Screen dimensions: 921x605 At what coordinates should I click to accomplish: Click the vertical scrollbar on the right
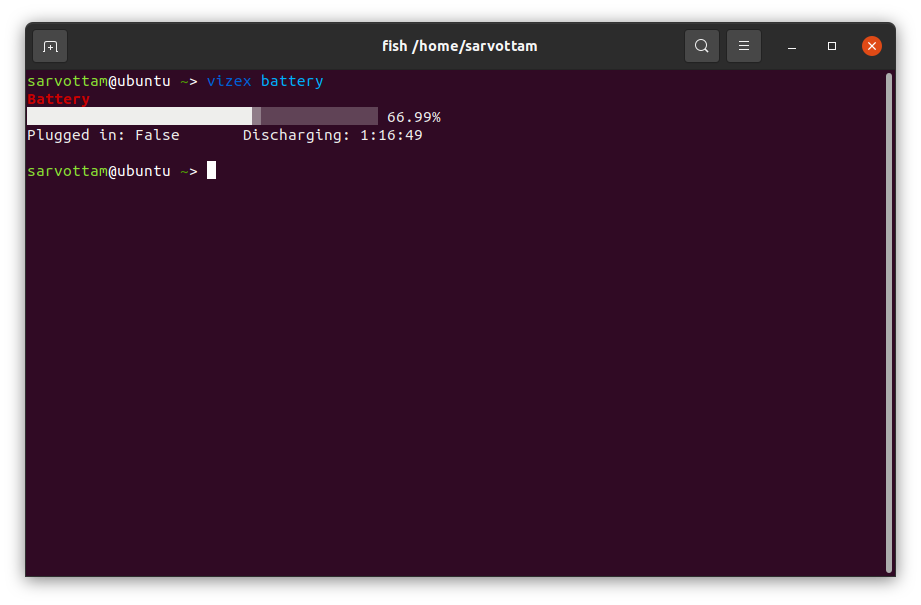(889, 322)
